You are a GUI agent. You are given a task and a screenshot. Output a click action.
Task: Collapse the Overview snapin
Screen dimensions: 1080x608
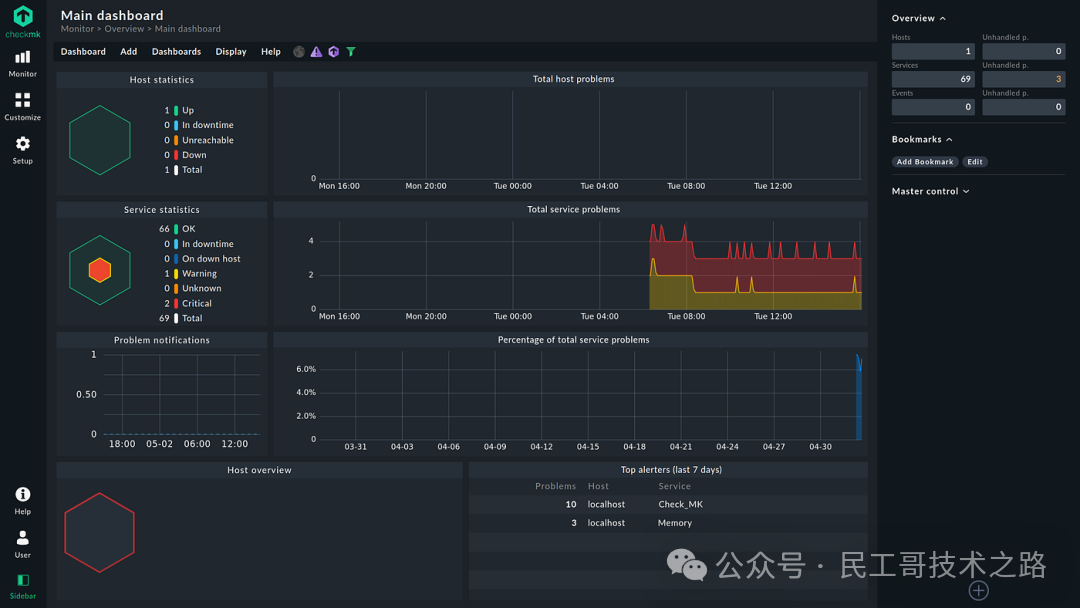point(919,18)
